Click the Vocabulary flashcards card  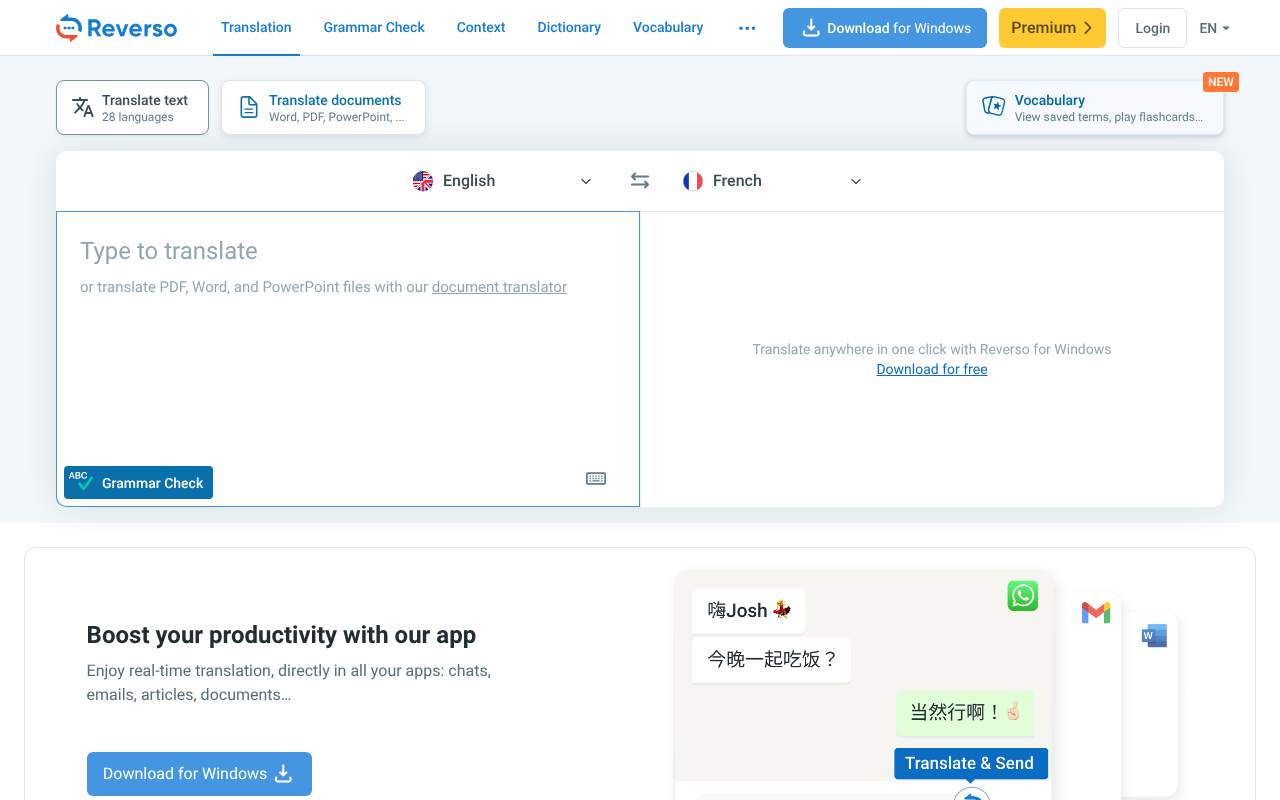pos(1094,108)
